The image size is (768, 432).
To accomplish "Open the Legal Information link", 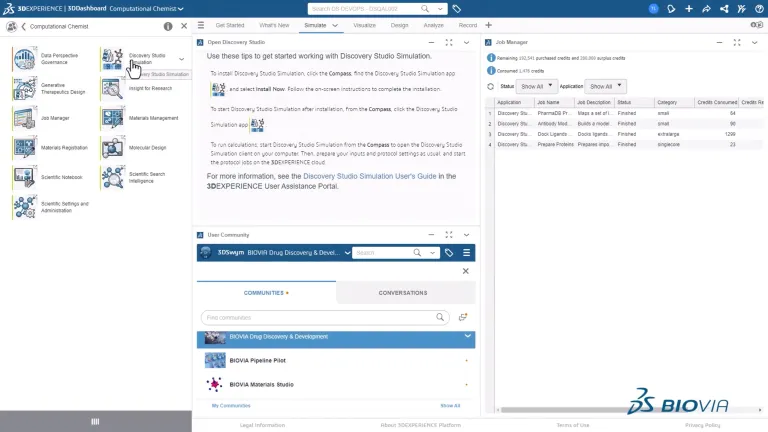I will tap(262, 425).
